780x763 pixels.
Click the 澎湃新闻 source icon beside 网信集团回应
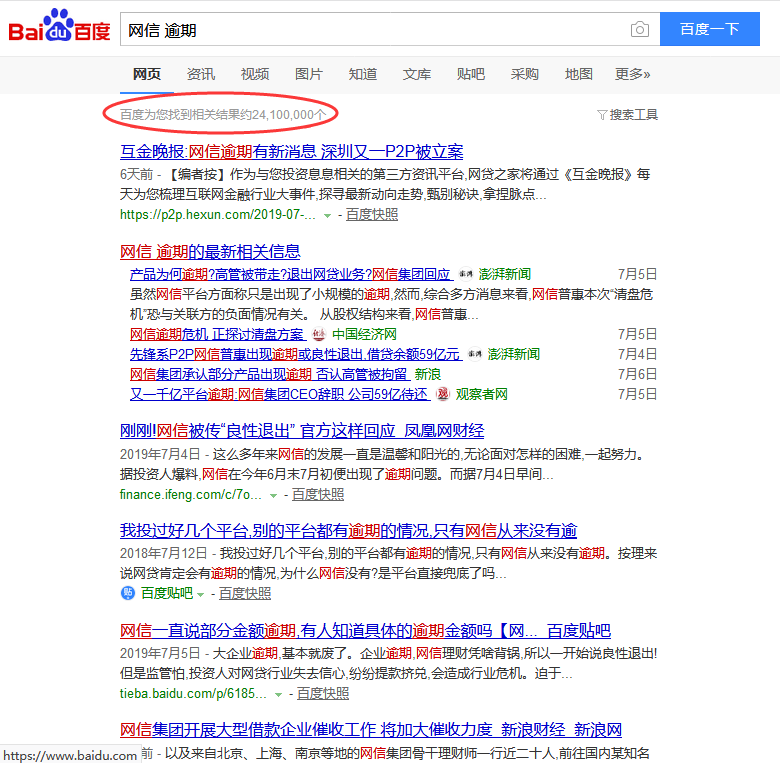[466, 274]
